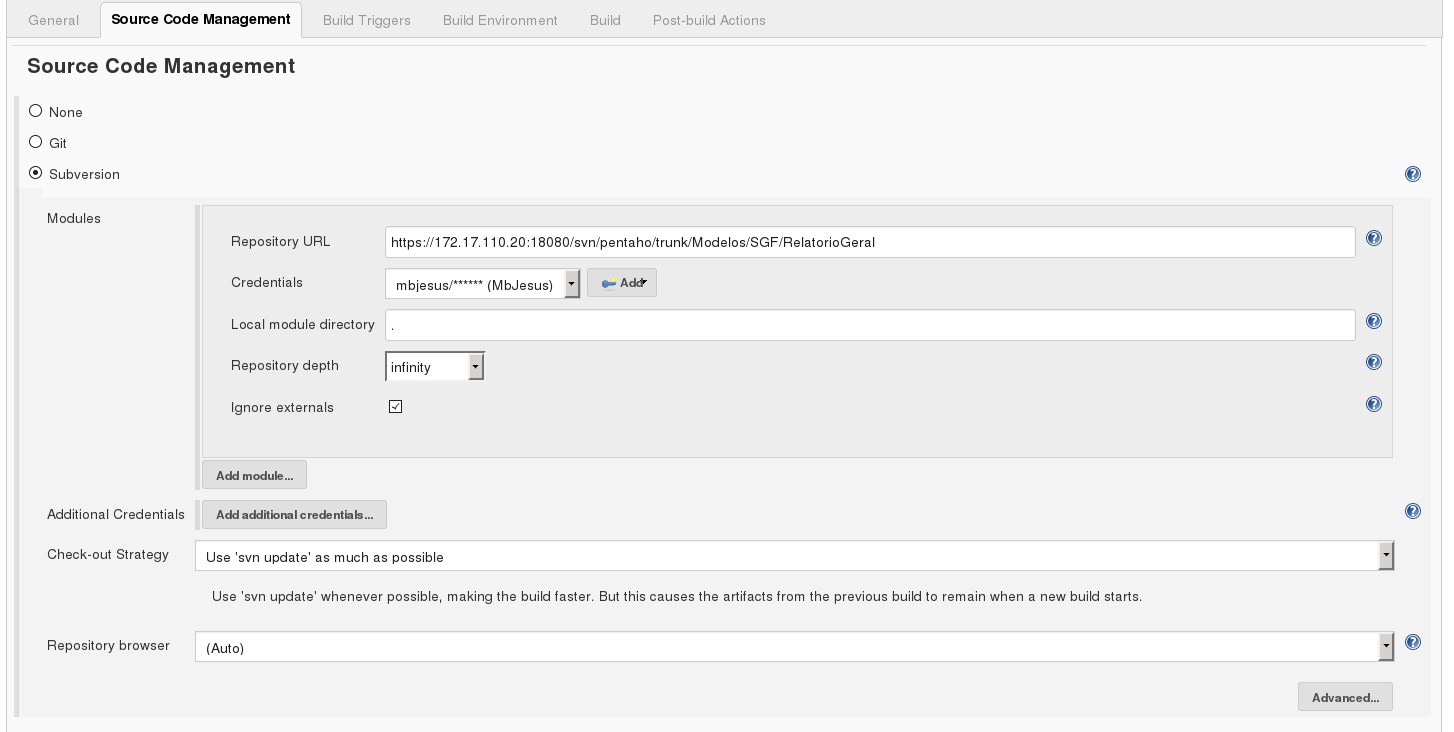Show help for Local module directory
Viewport: 1454px width, 732px height.
tap(1373, 322)
